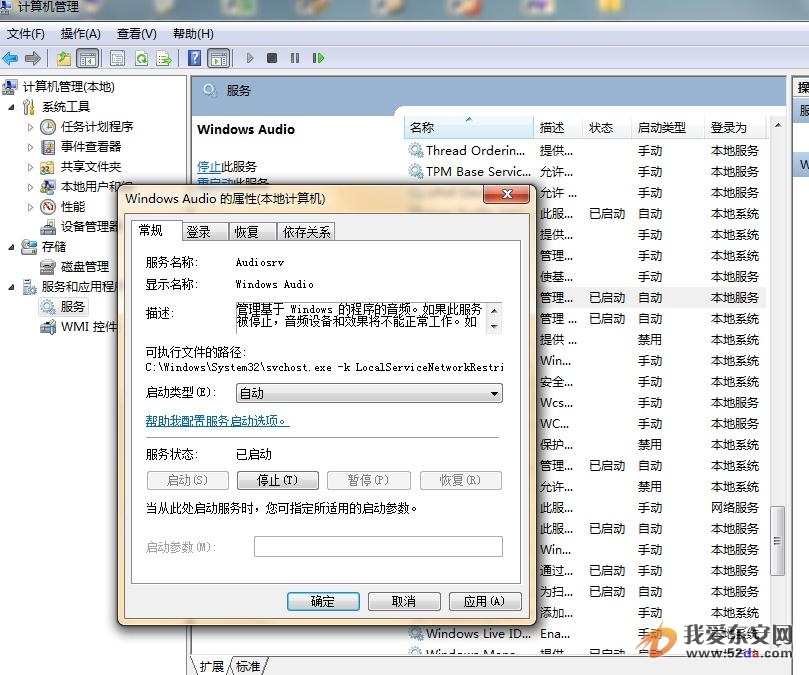Switch to the 依存关系 tab
This screenshot has width=809, height=675.
click(306, 232)
